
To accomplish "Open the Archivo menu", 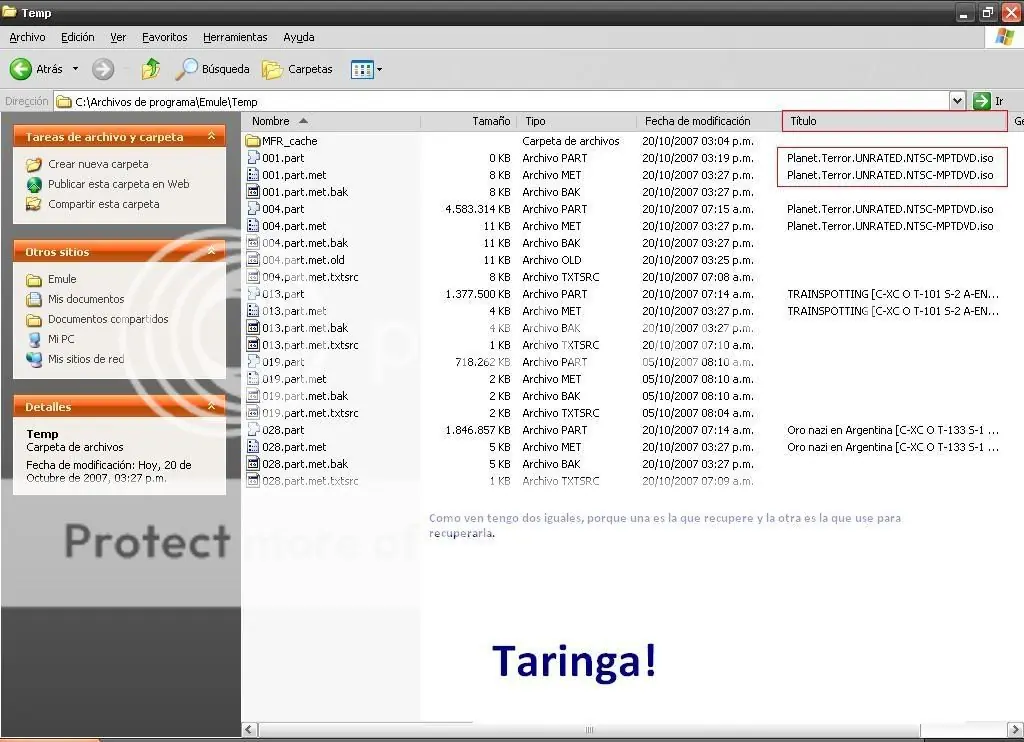I will (27, 37).
